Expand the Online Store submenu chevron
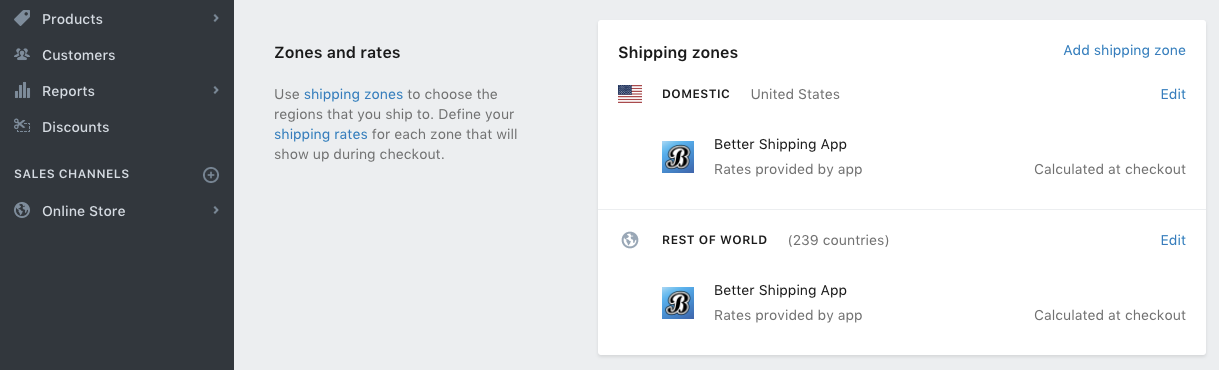Image resolution: width=1219 pixels, height=370 pixels. (216, 211)
